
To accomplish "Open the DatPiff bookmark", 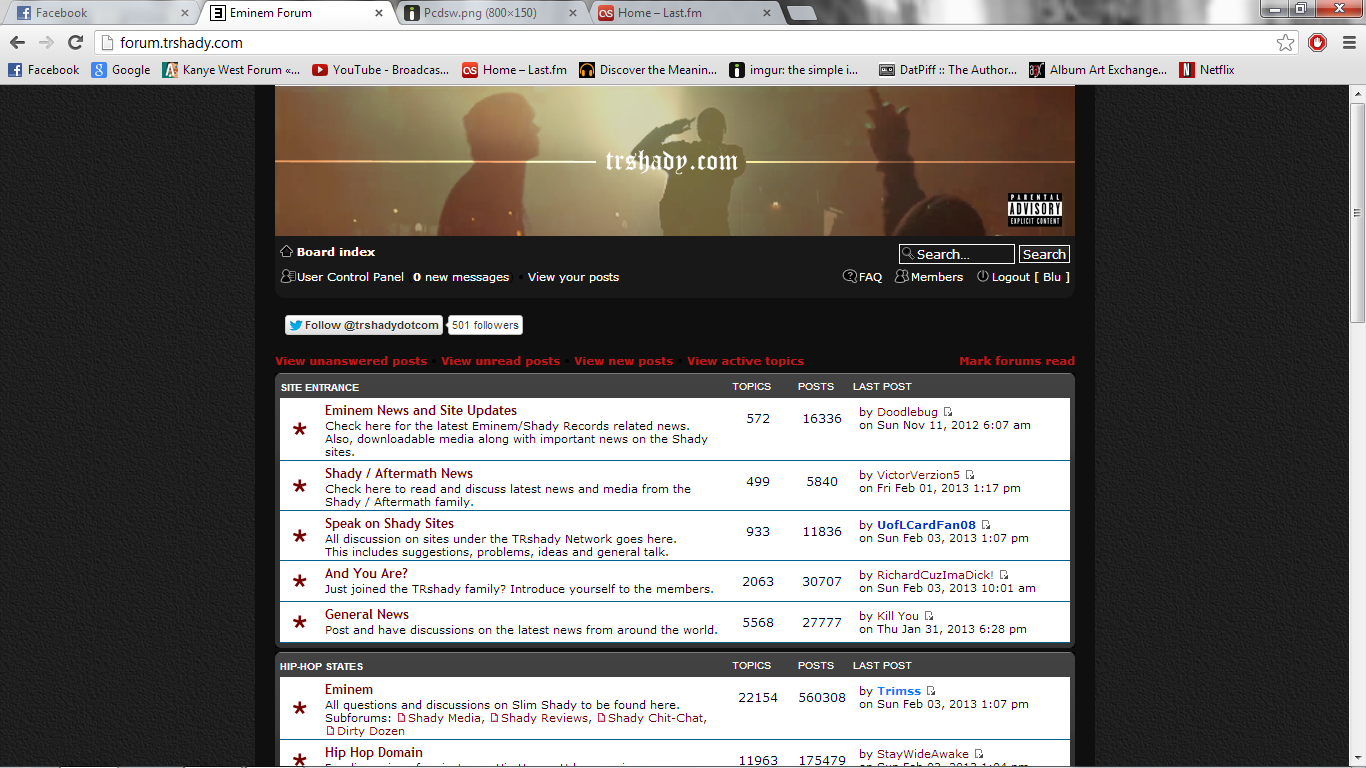I will pos(948,70).
